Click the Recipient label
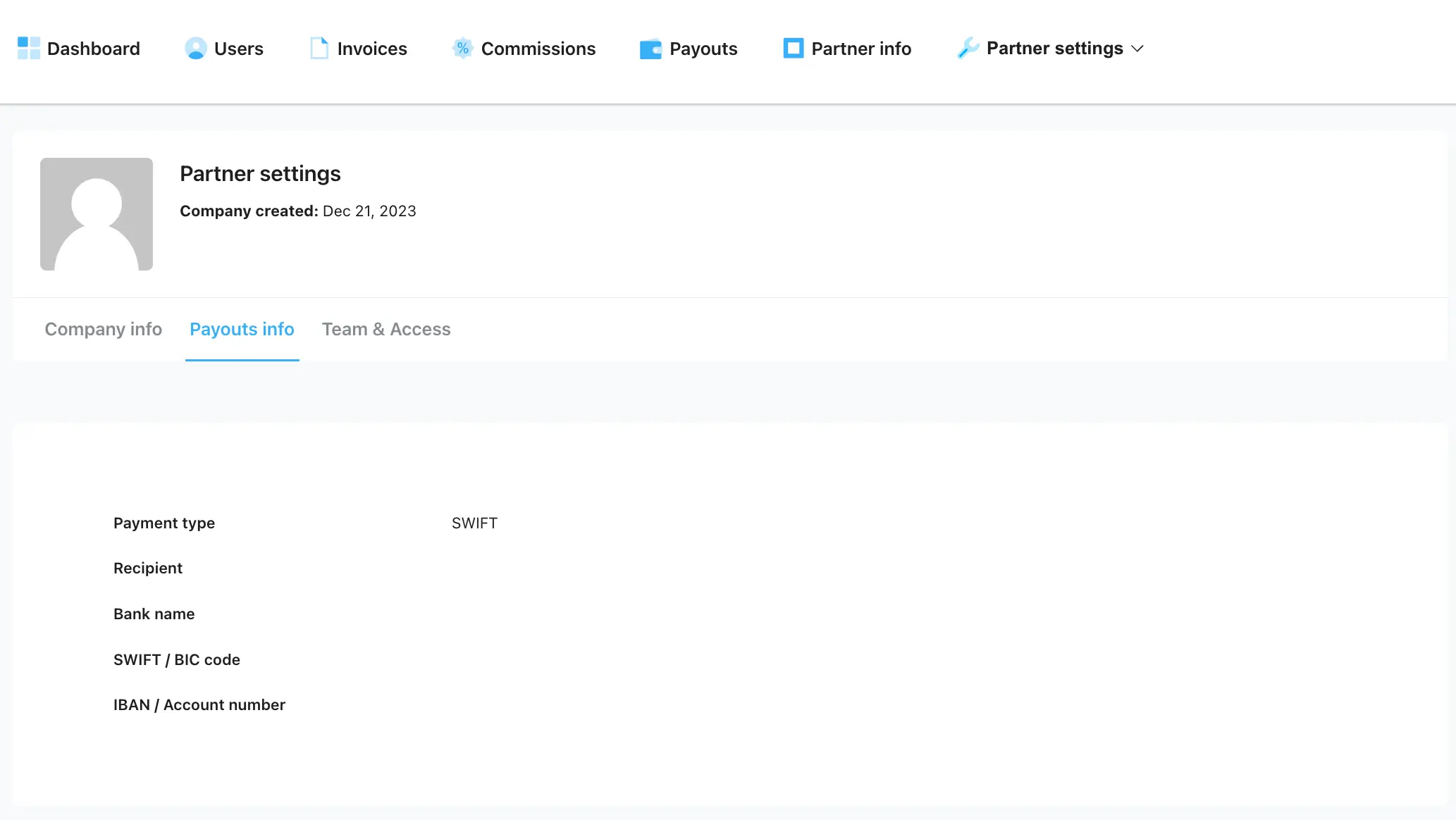Viewport: 1456px width, 820px height. tap(148, 568)
